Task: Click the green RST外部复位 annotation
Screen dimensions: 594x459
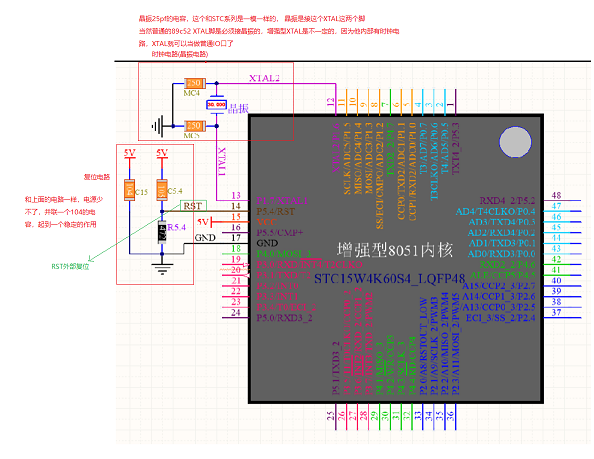Action: click(x=70, y=267)
